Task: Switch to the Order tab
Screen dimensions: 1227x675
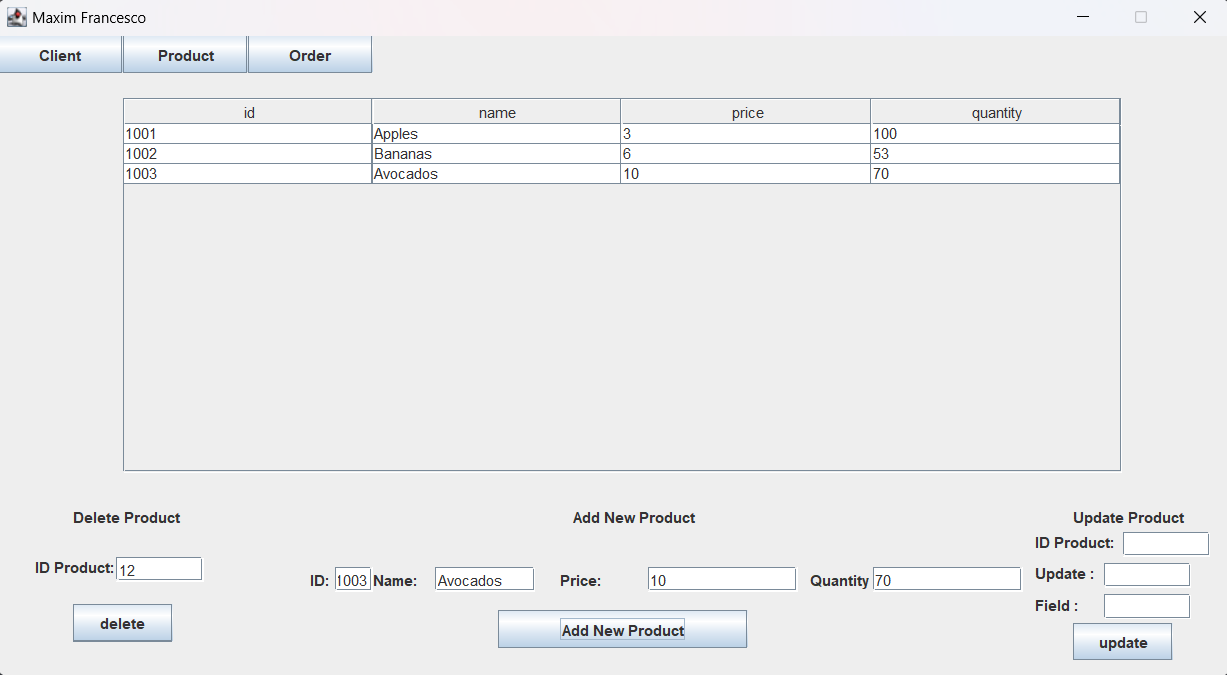Action: 310,56
